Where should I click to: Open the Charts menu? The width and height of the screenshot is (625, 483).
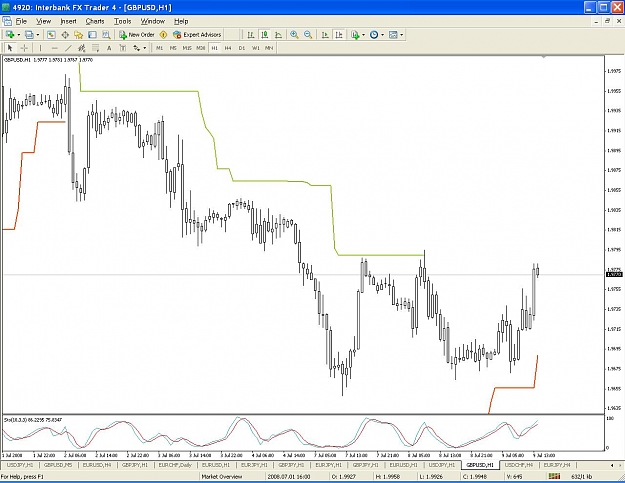[95, 22]
